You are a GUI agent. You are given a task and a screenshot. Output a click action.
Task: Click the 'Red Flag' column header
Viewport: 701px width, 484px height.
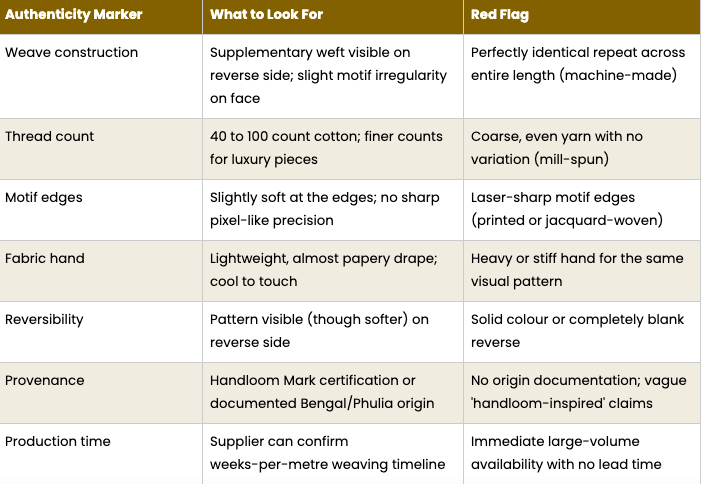[502, 15]
